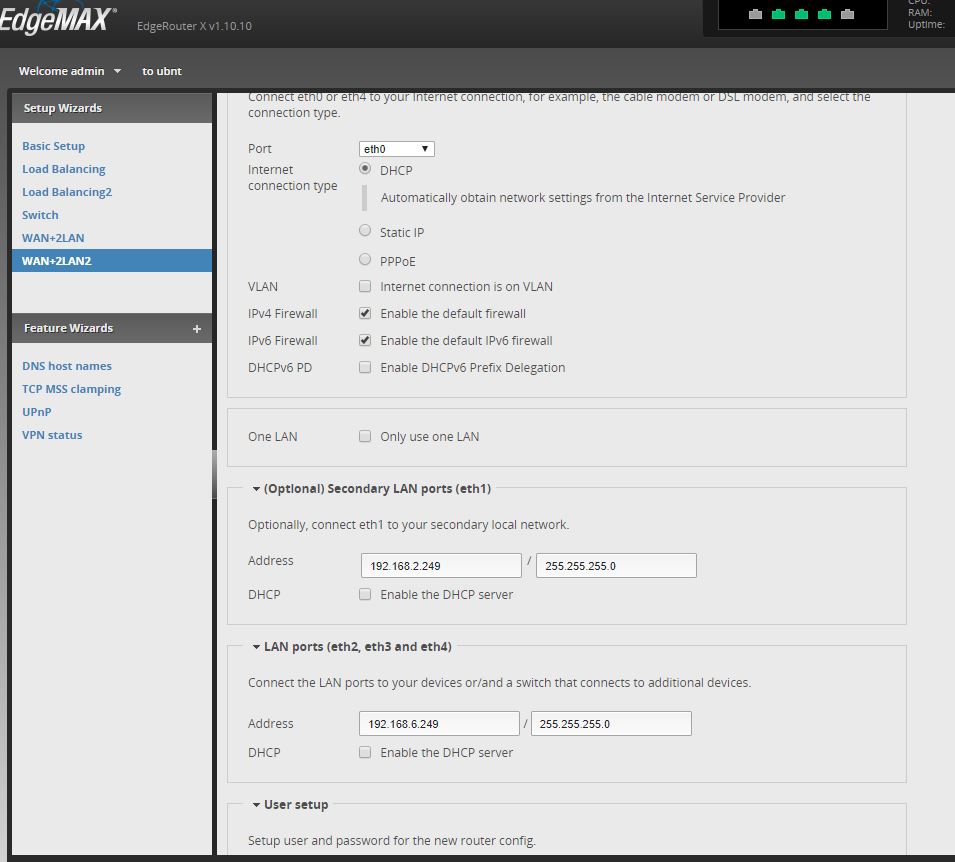Open VPN status feature wizard
Image resolution: width=955 pixels, height=862 pixels.
tap(52, 436)
